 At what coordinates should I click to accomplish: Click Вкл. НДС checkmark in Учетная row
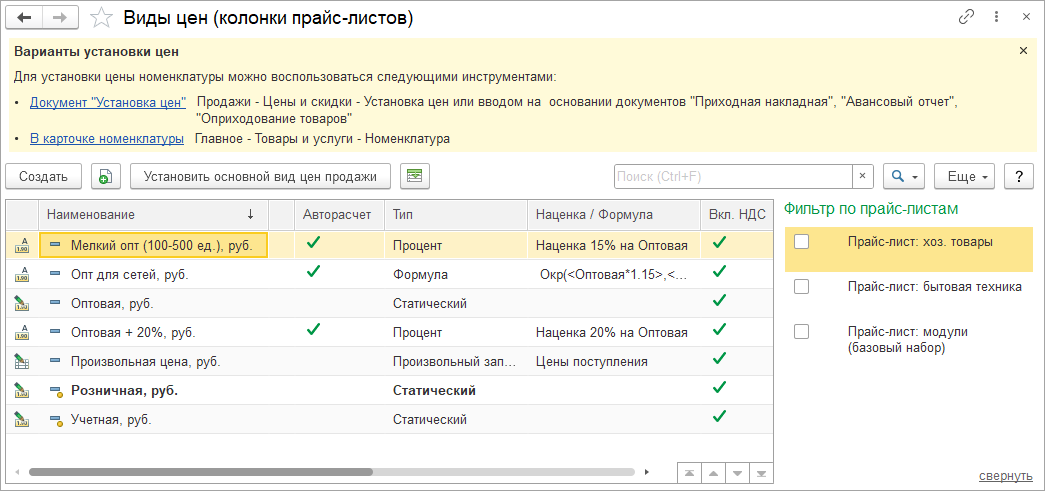click(x=719, y=417)
